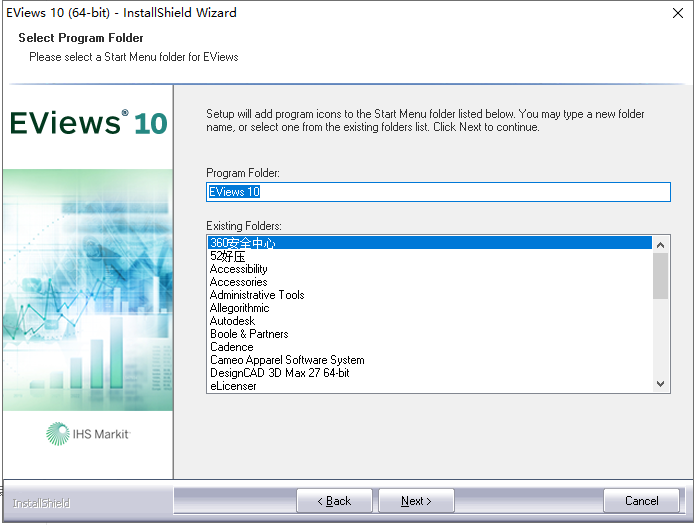
Task: Select Accessories in the folder list
Action: [x=239, y=282]
